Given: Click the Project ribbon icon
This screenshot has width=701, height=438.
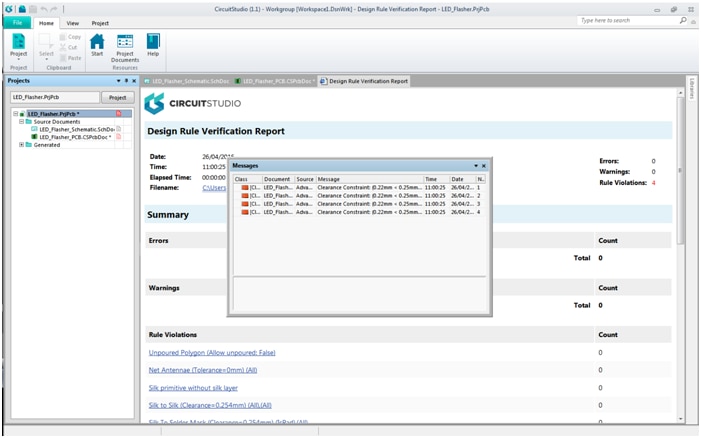Looking at the screenshot, I should [18, 47].
